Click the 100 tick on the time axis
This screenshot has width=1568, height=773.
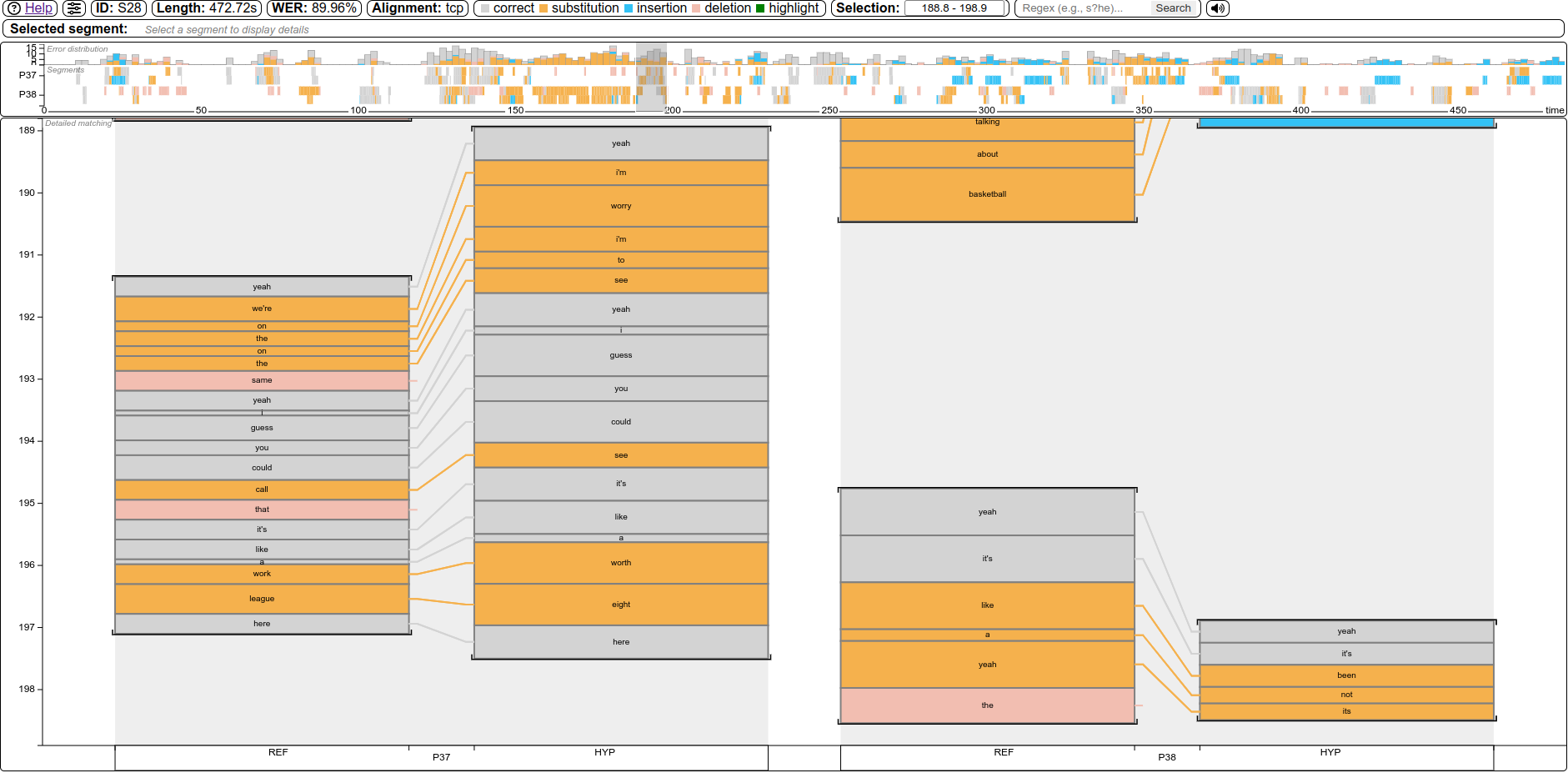point(358,110)
